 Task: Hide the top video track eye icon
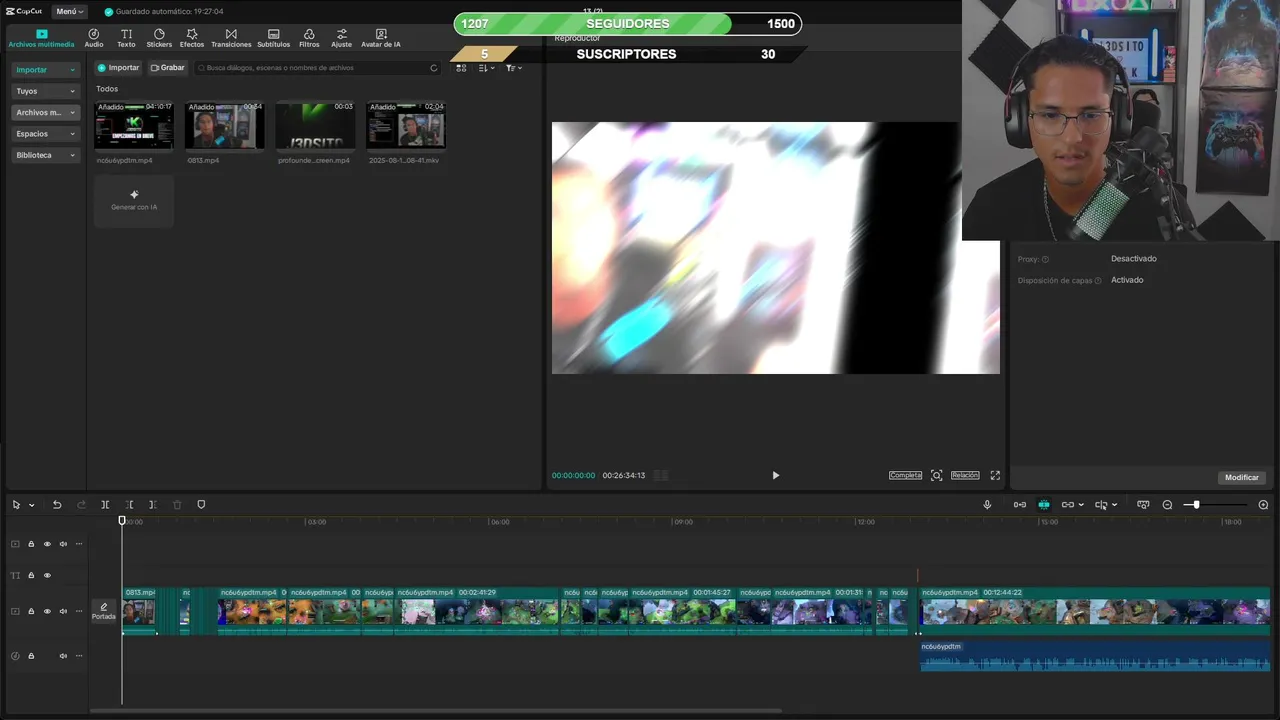pyautogui.click(x=47, y=544)
